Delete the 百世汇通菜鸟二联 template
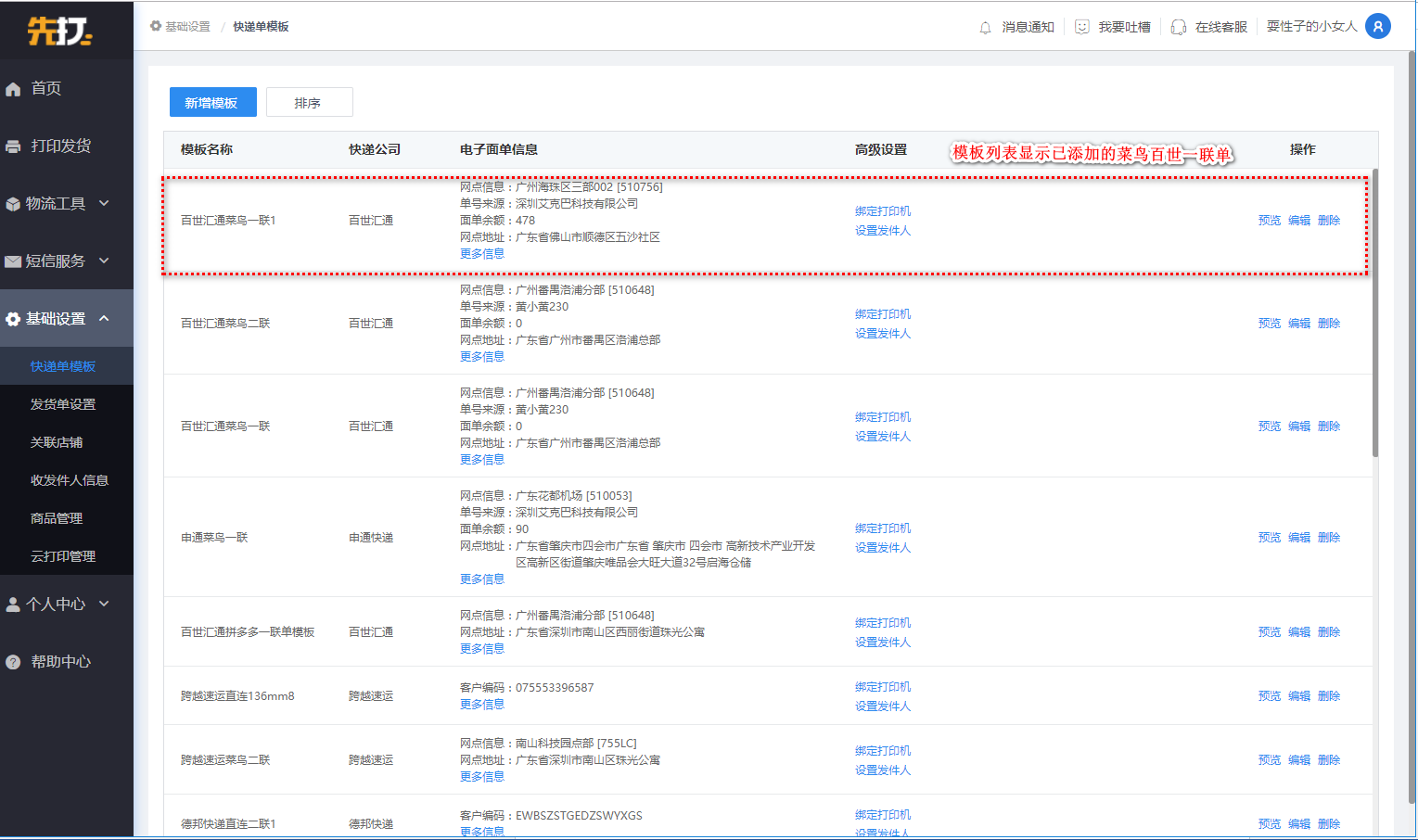Screen dimensions: 1418x840 point(1329,324)
